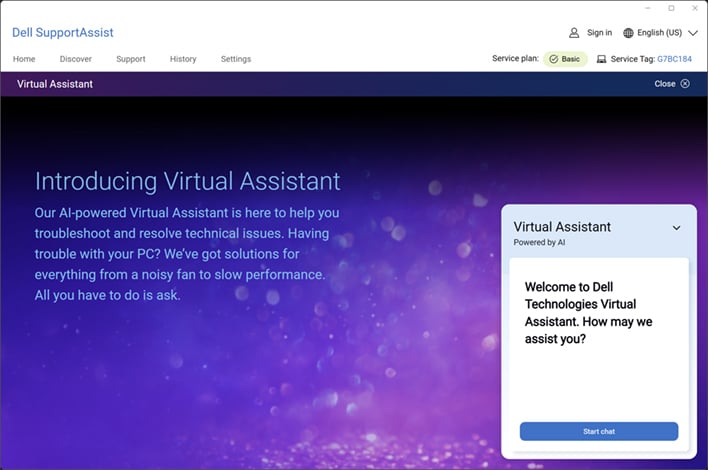Viewport: 708px width, 470px height.
Task: Click the checkmark icon in the Basic badge
Action: coord(553,59)
